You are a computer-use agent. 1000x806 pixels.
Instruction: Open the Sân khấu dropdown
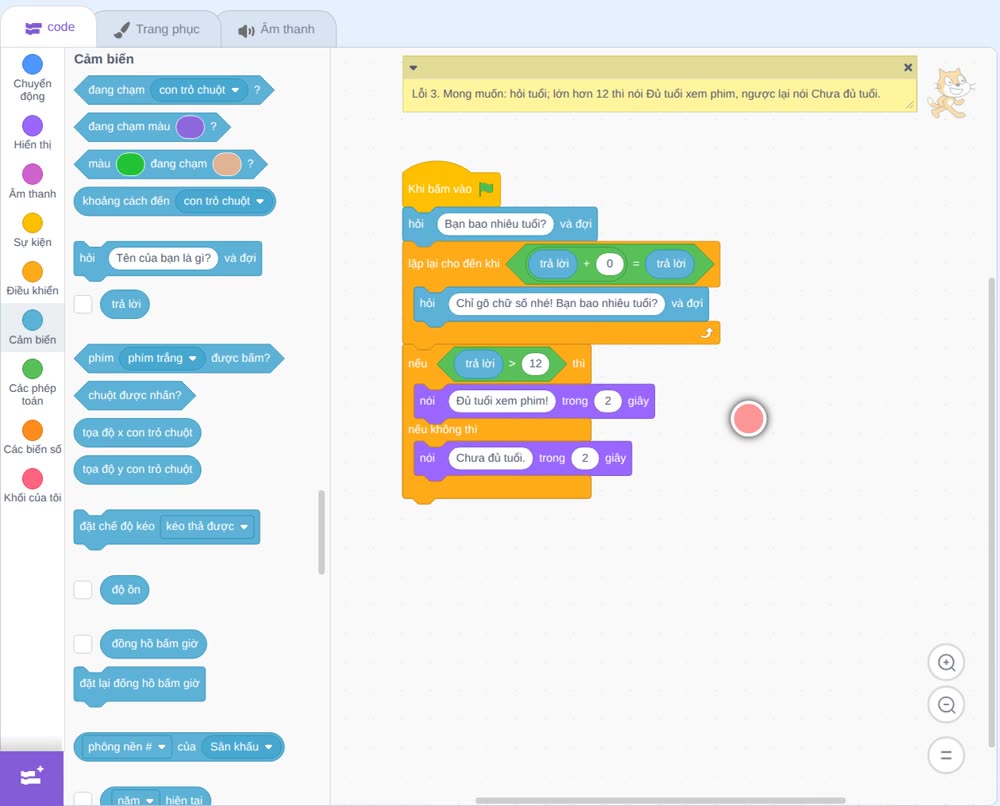(x=241, y=747)
